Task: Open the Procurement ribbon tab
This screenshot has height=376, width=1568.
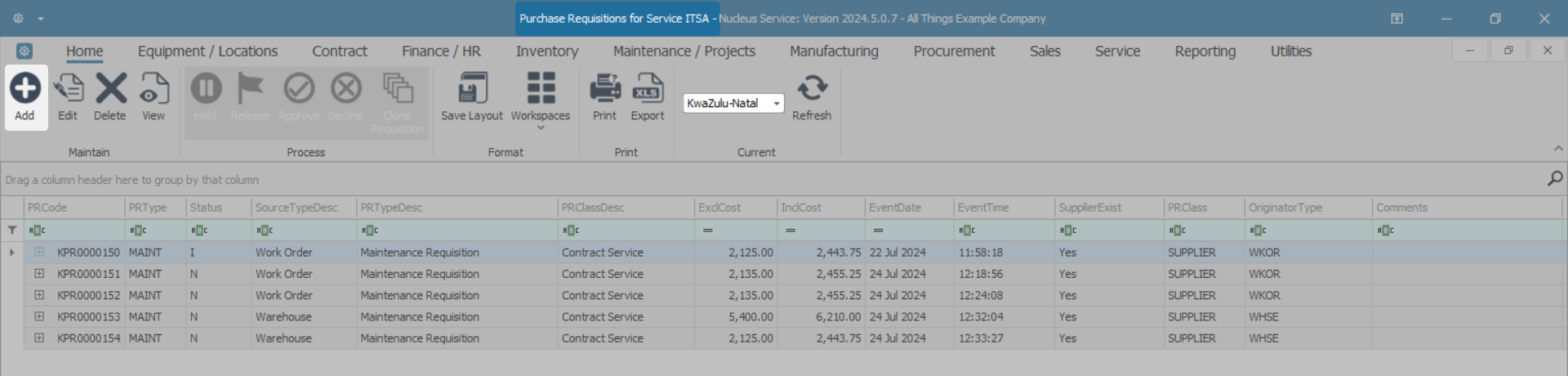Action: (954, 51)
